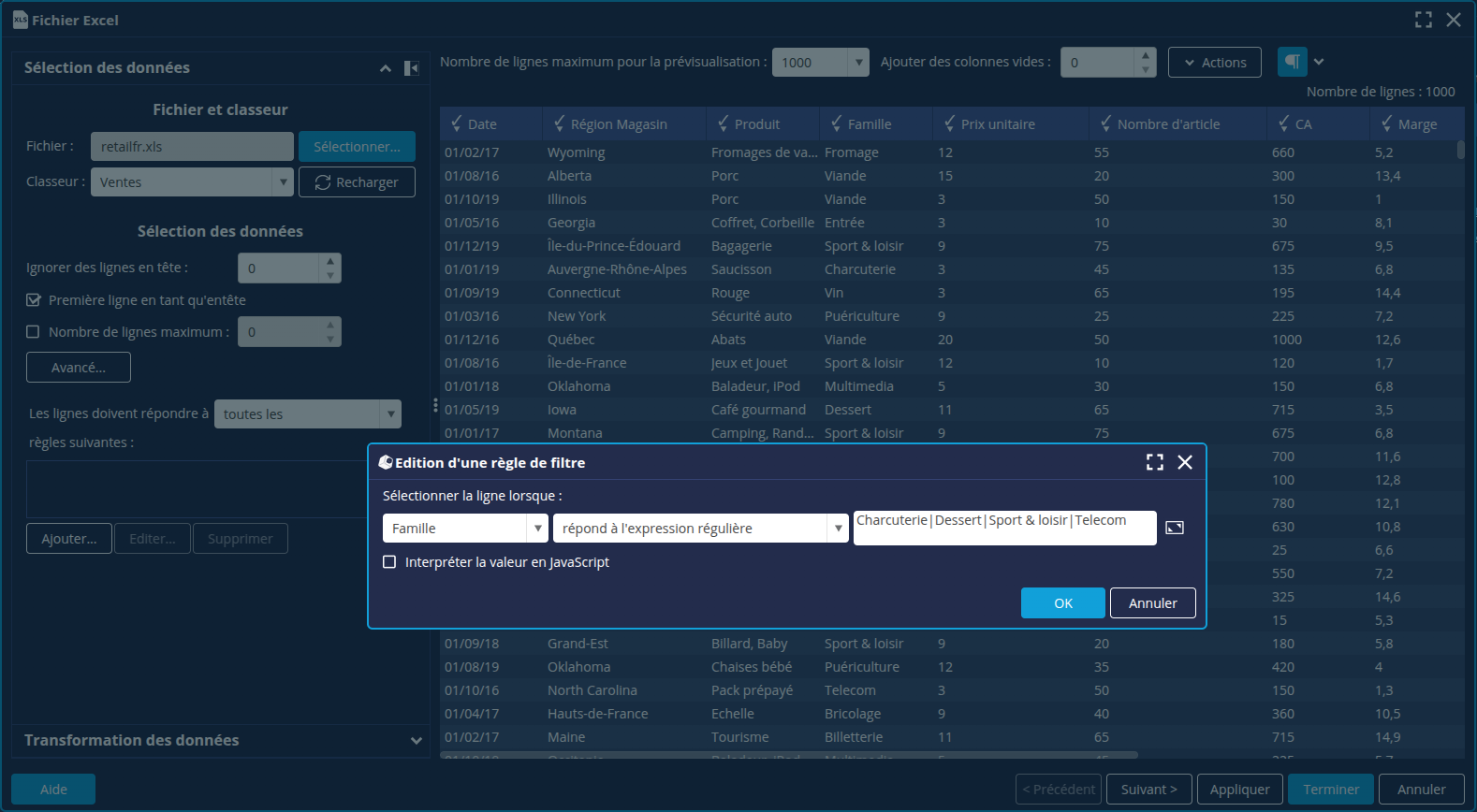Uncheck Première ligne en tant qu'entête

pos(34,300)
